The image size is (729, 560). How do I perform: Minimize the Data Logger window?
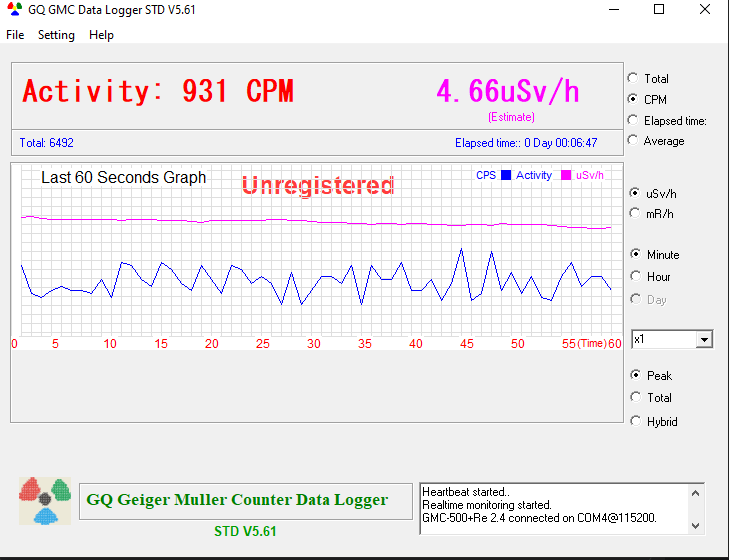[614, 9]
